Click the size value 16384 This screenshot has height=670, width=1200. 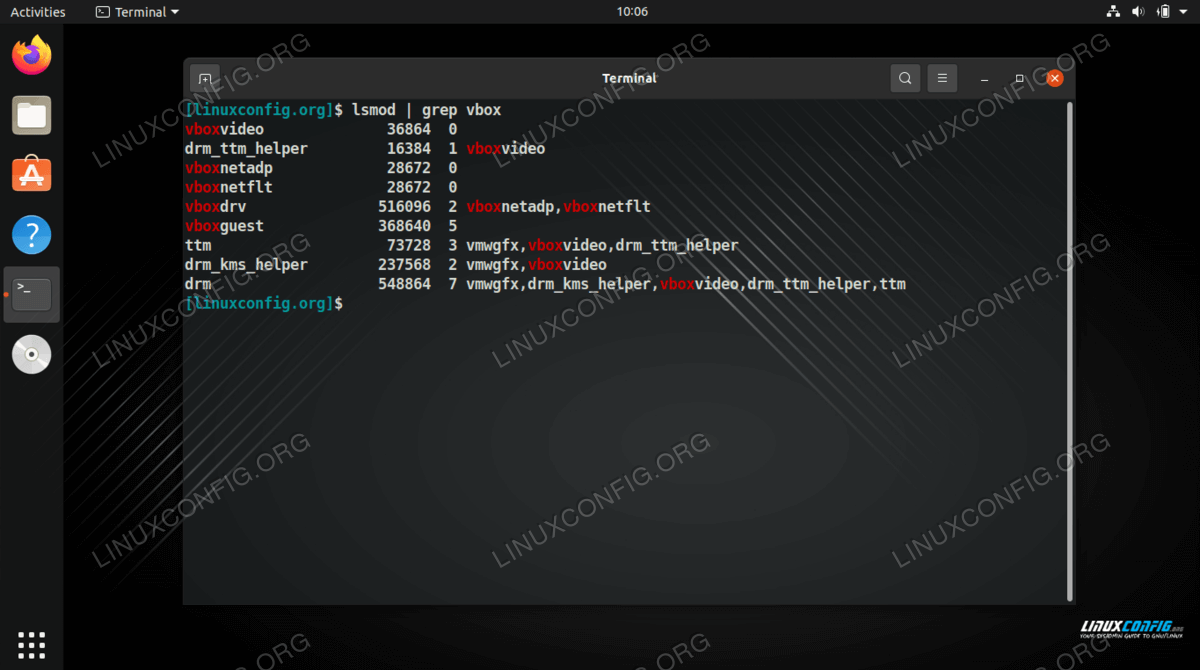coord(409,148)
